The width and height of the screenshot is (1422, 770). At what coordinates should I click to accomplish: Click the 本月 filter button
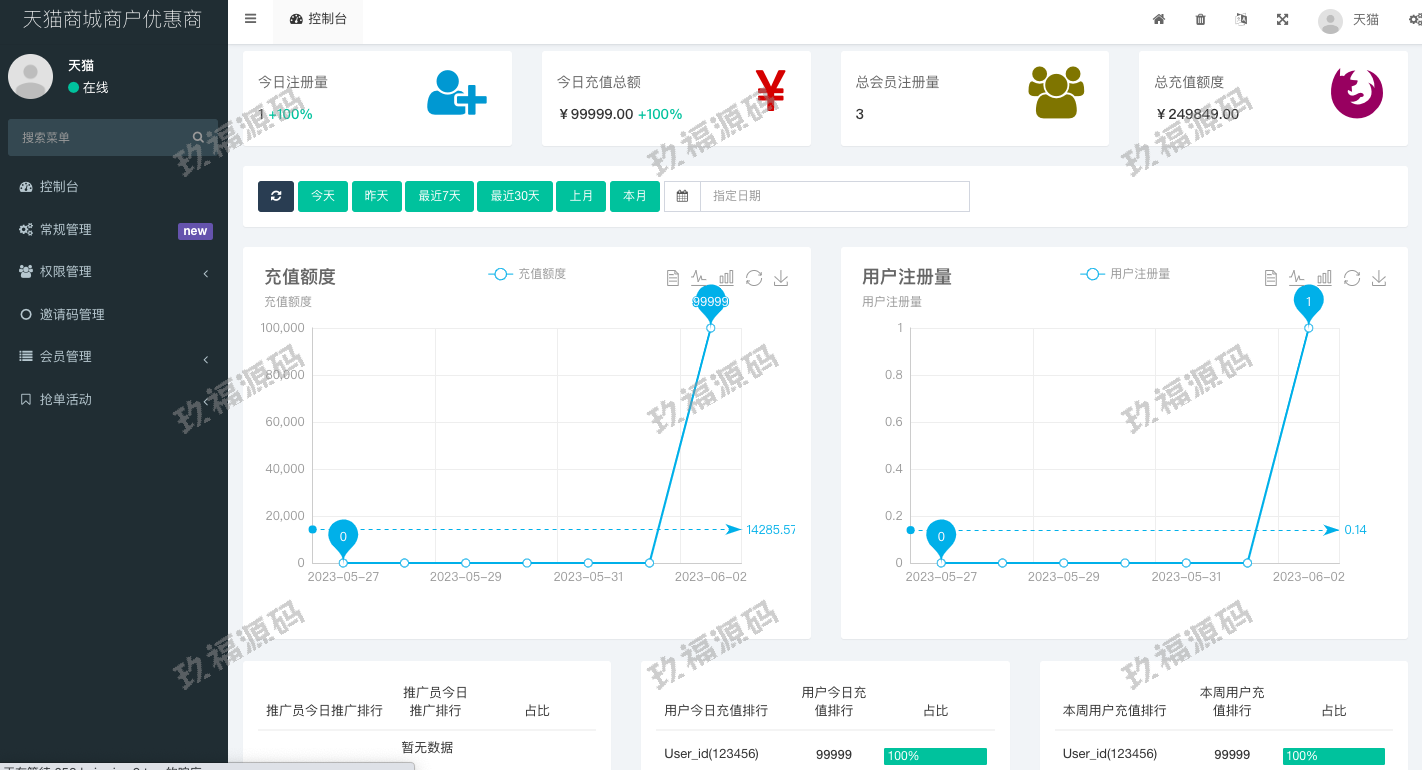tap(635, 196)
